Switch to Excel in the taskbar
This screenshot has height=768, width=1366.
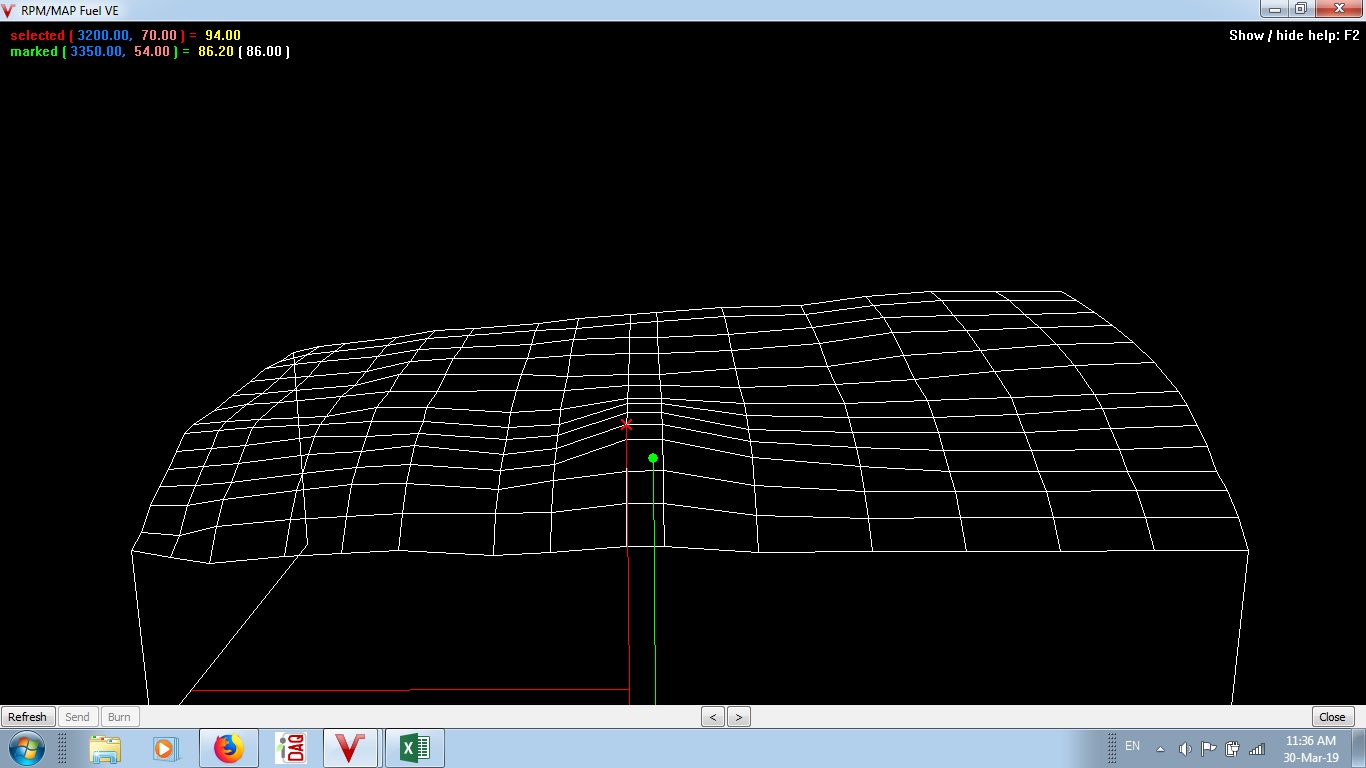pyautogui.click(x=414, y=748)
